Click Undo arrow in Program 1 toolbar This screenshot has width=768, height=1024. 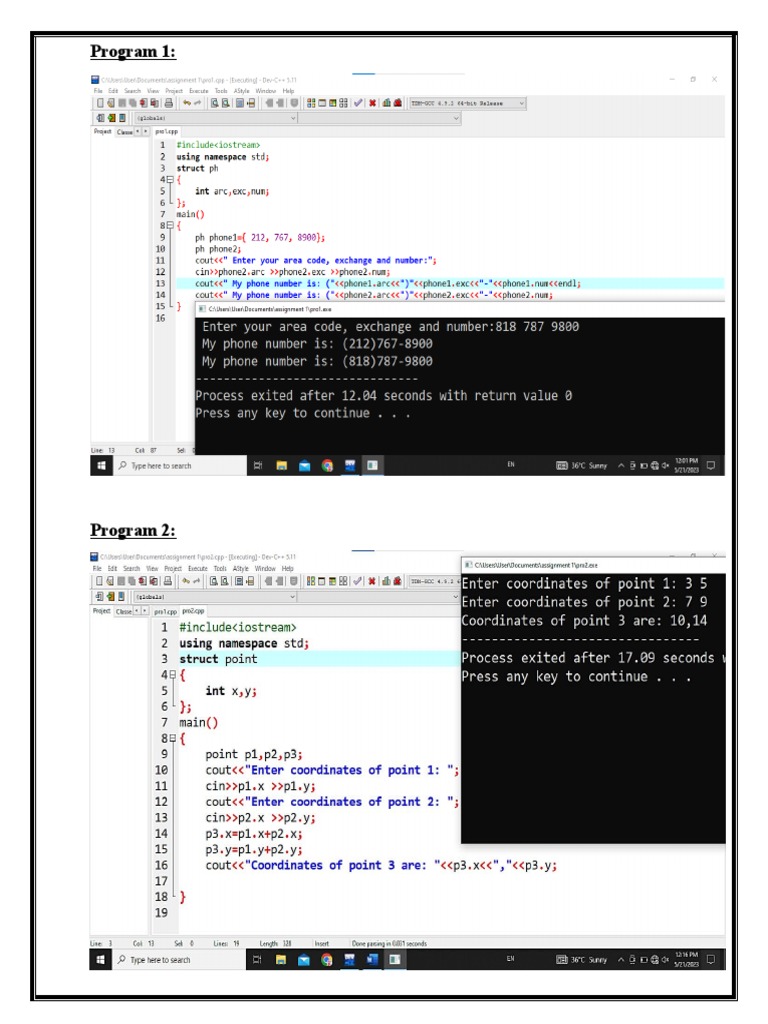186,103
